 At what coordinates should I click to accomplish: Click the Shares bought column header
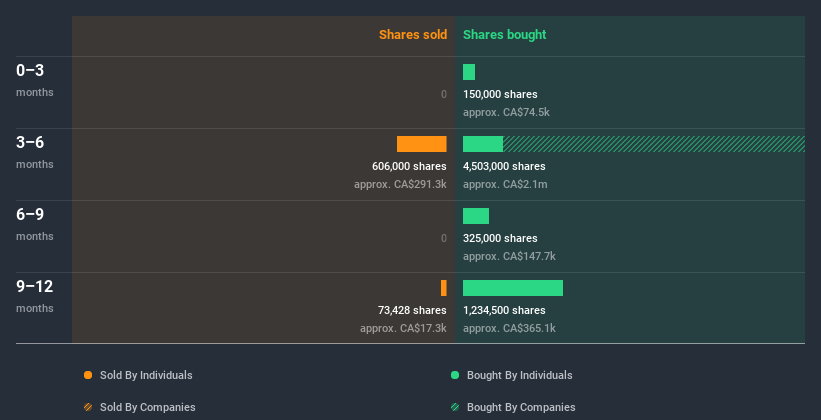[504, 35]
